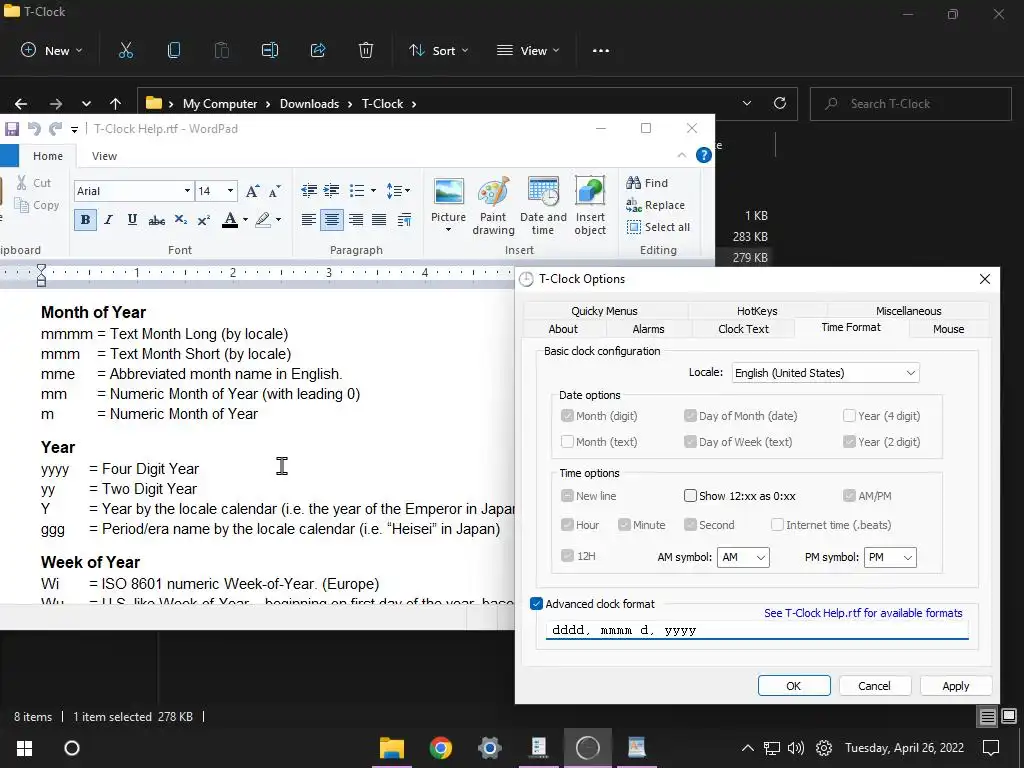Viewport: 1024px width, 768px height.
Task: Grow the font size in WordPad
Action: click(x=252, y=191)
